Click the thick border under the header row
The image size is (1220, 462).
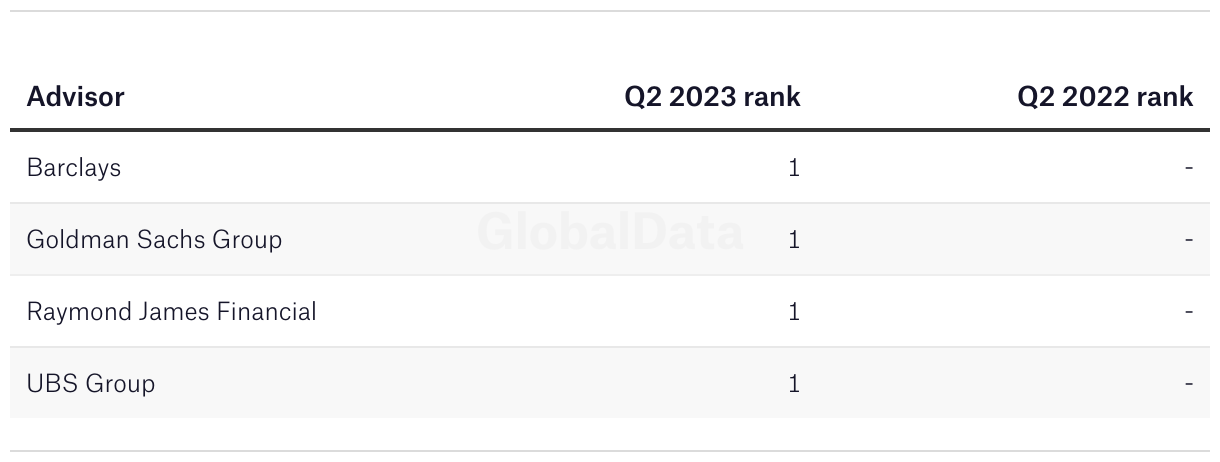coord(610,130)
